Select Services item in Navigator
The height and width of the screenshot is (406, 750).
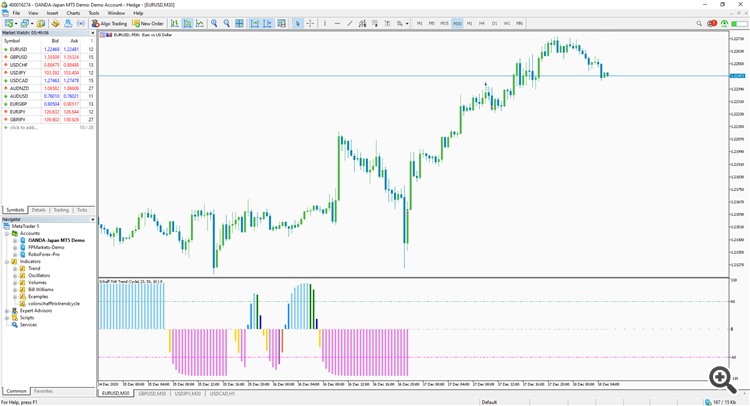(28, 325)
